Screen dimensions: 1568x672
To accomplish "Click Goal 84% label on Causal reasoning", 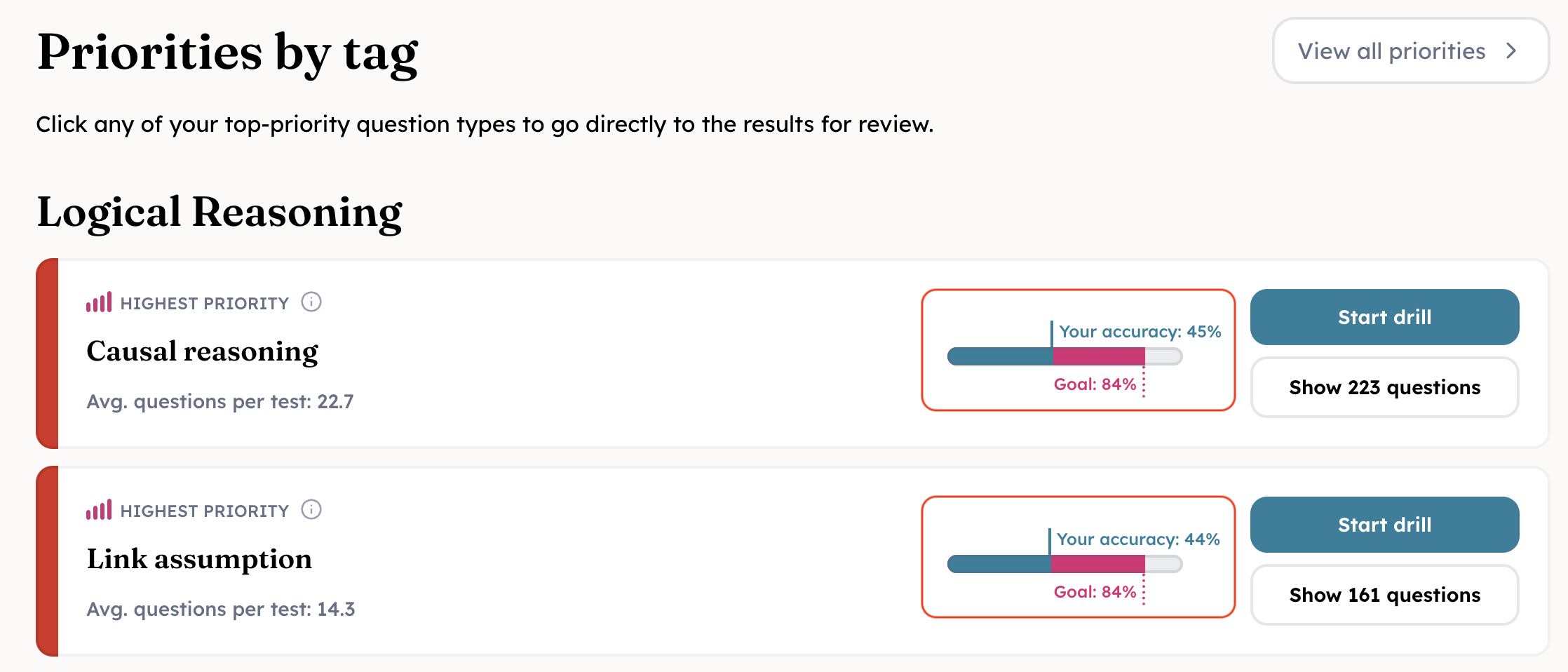I will click(1095, 384).
